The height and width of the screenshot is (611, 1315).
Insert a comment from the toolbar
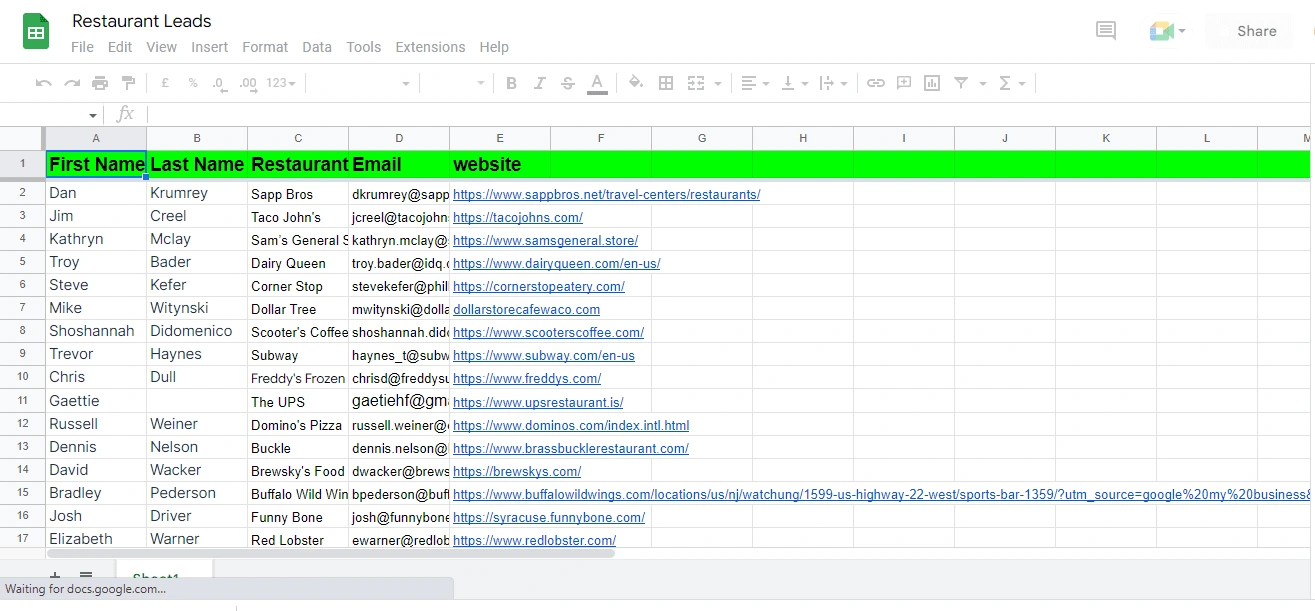(x=904, y=83)
